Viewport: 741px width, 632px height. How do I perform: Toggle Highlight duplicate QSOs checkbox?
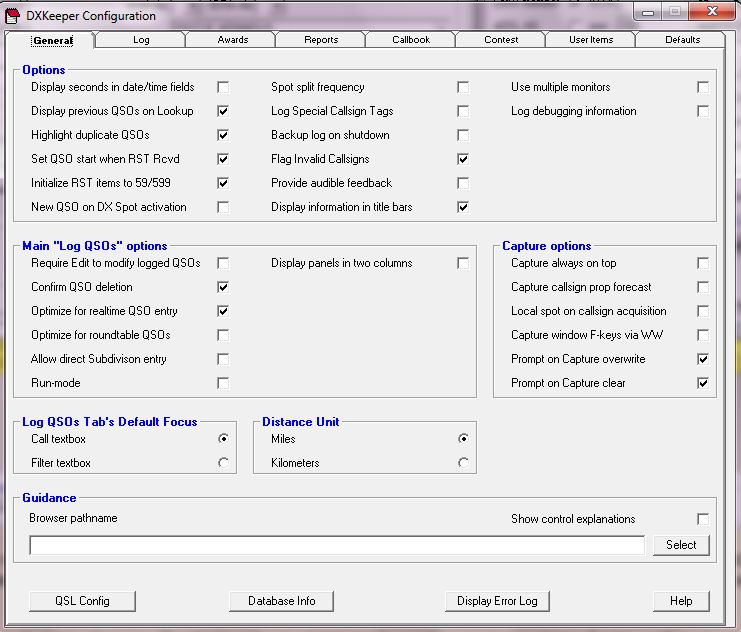(x=223, y=135)
